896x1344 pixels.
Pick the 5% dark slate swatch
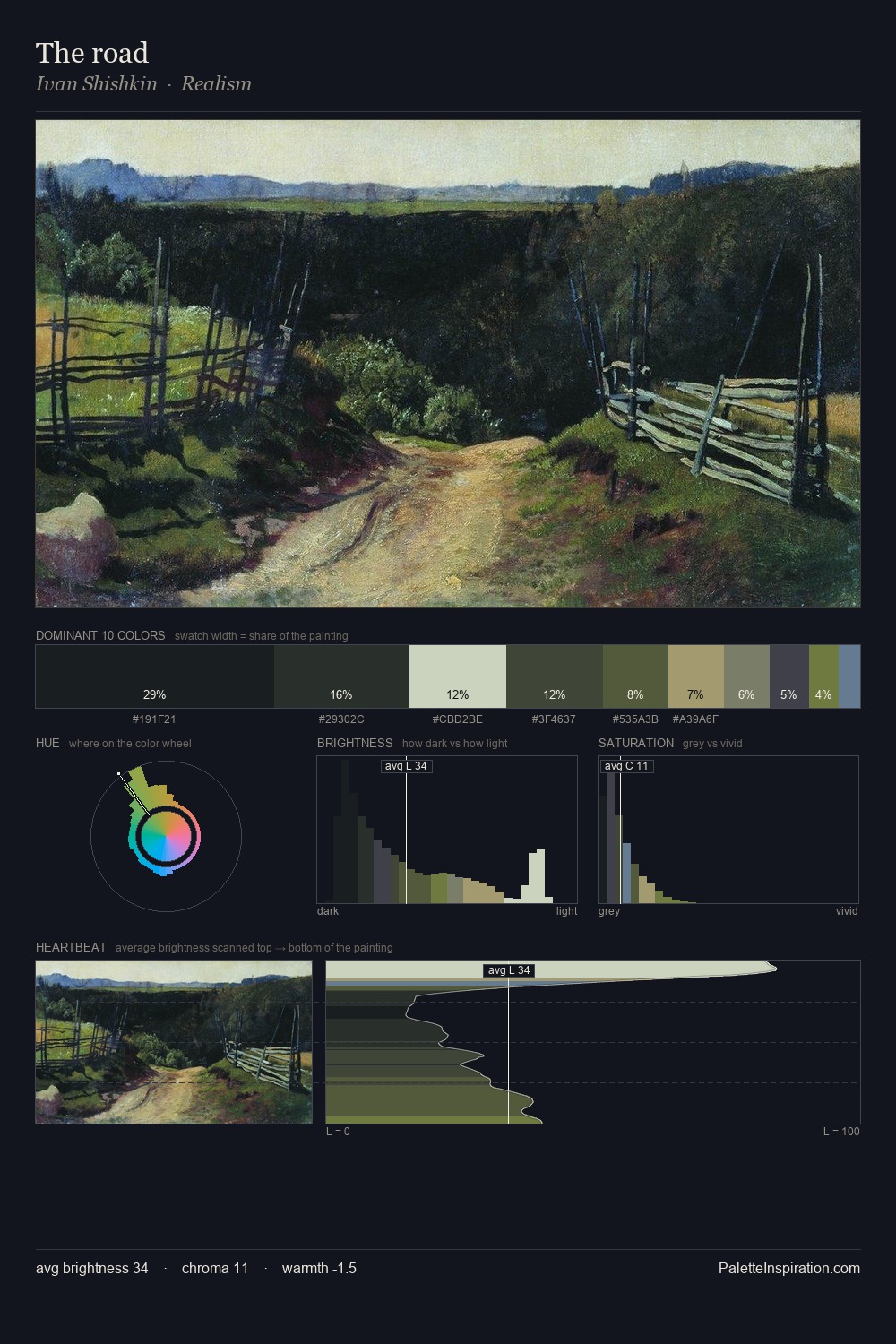tap(789, 676)
